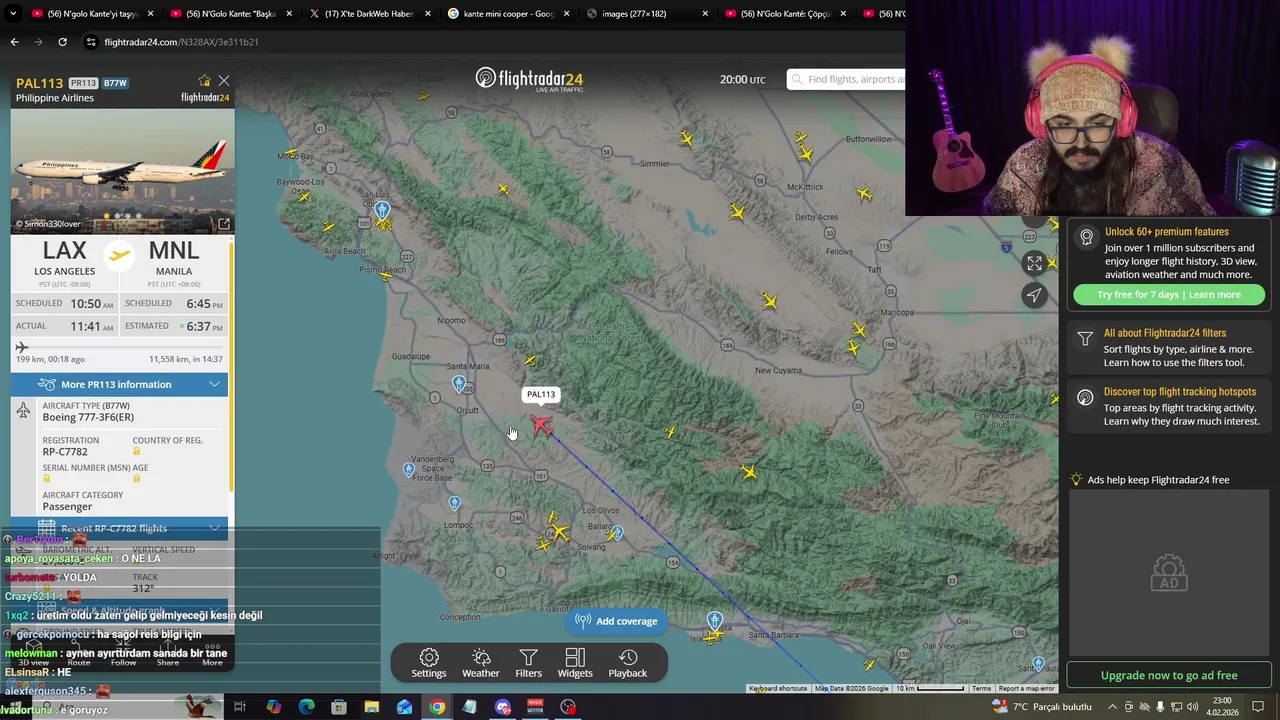
Task: Select the blue airport pin near Santa Maria
Action: (459, 383)
